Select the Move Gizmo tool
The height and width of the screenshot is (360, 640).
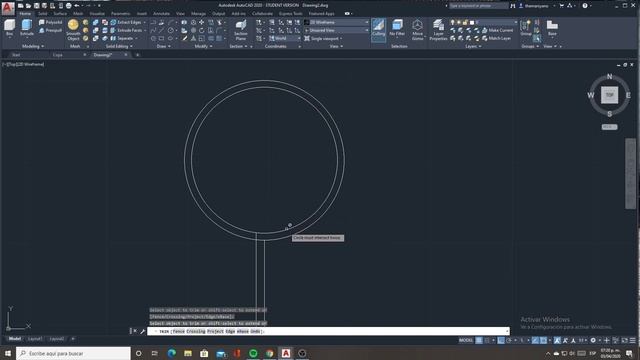(x=417, y=29)
